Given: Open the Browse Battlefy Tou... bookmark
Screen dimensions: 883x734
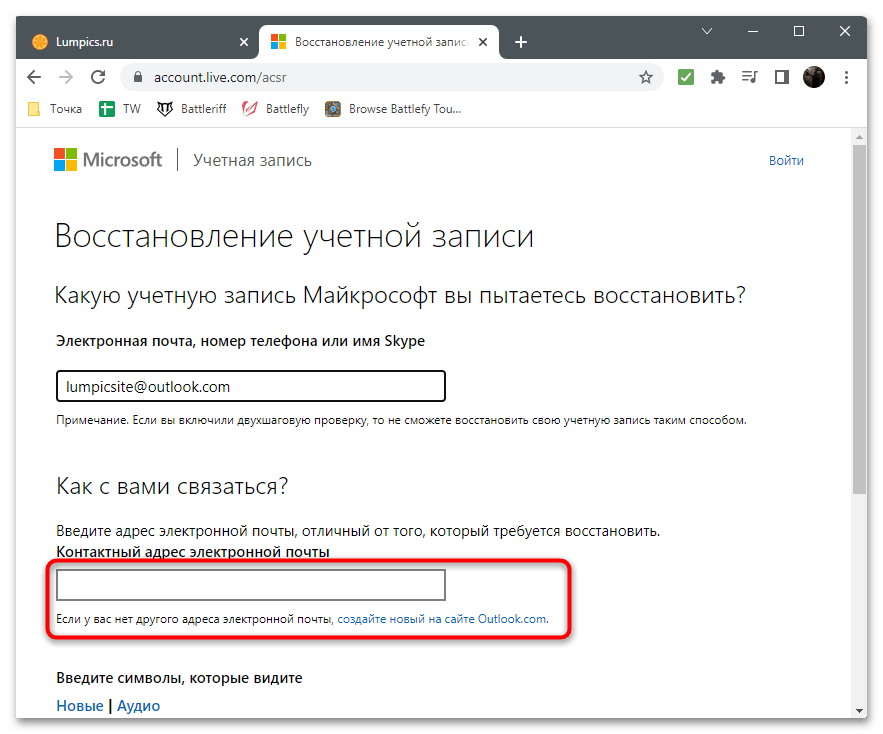Looking at the screenshot, I should [393, 109].
